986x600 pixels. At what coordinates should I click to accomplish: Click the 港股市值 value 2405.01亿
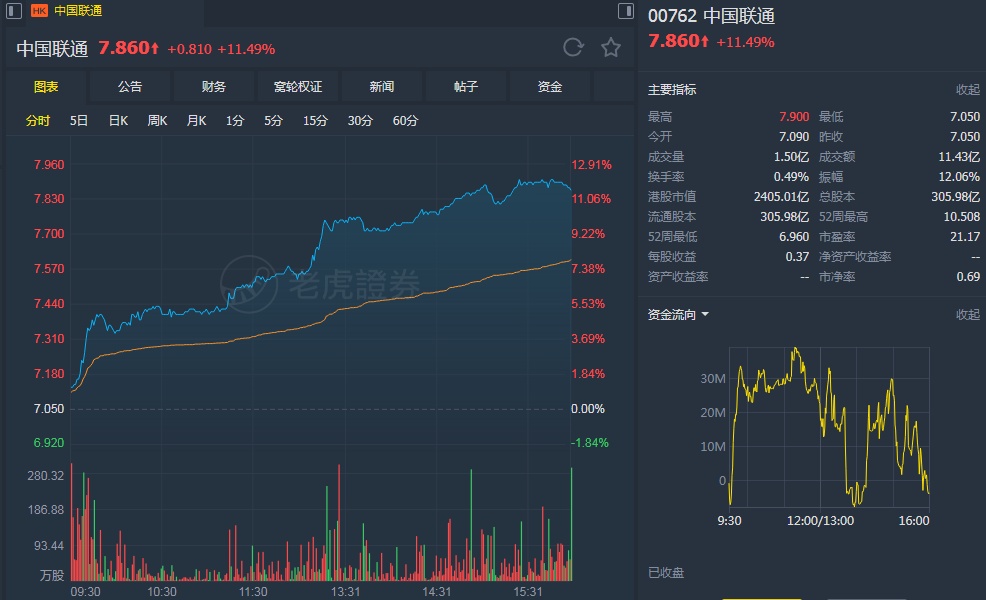782,197
